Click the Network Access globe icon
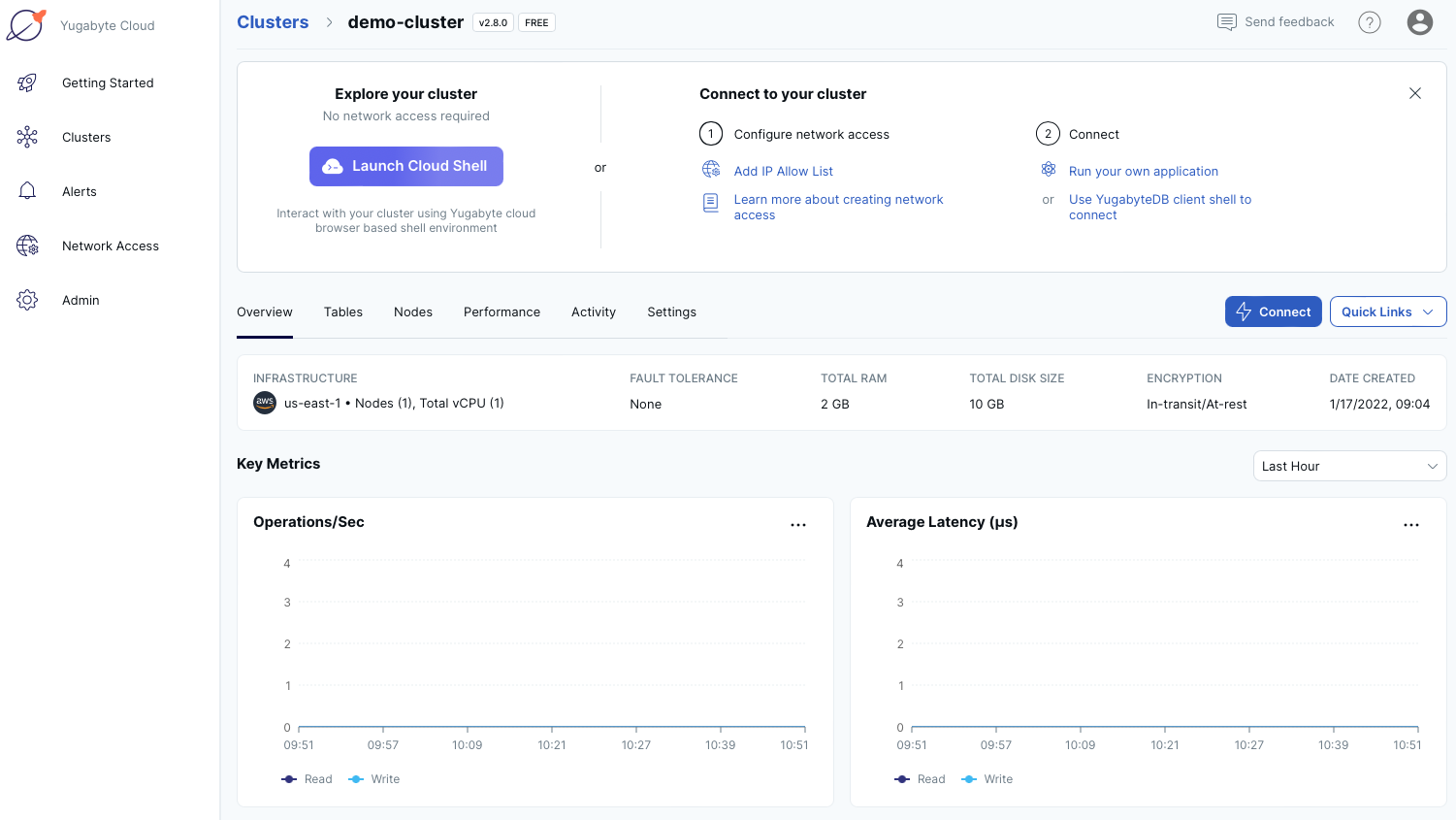The width and height of the screenshot is (1456, 820). 27,246
